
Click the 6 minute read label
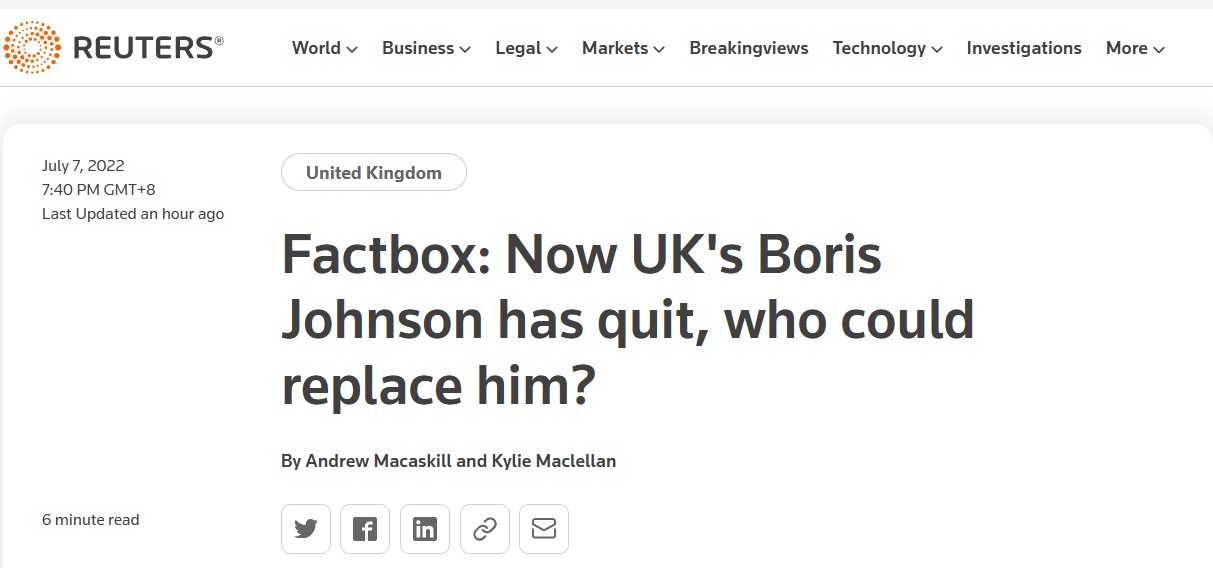coord(91,520)
